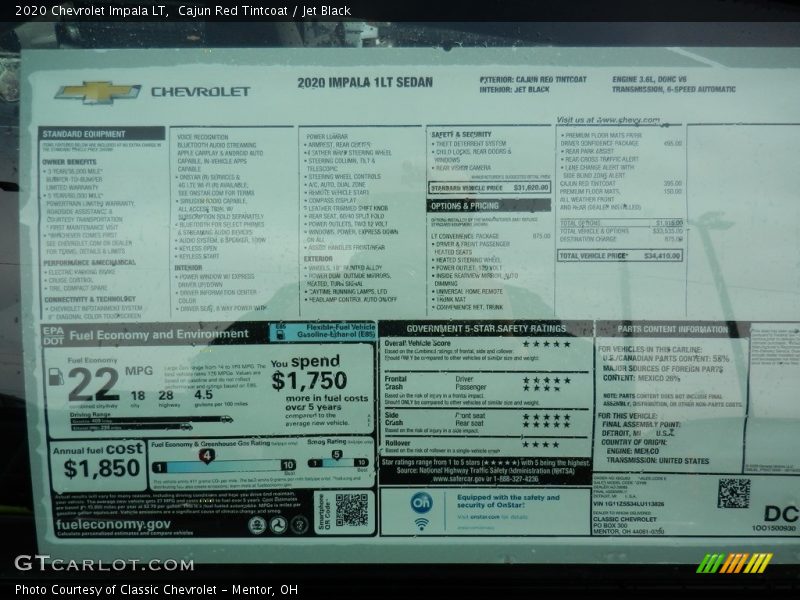Click the 'PERFORMANCE & MECHANICAL' subheading
This screenshot has width=800, height=600.
89,263
